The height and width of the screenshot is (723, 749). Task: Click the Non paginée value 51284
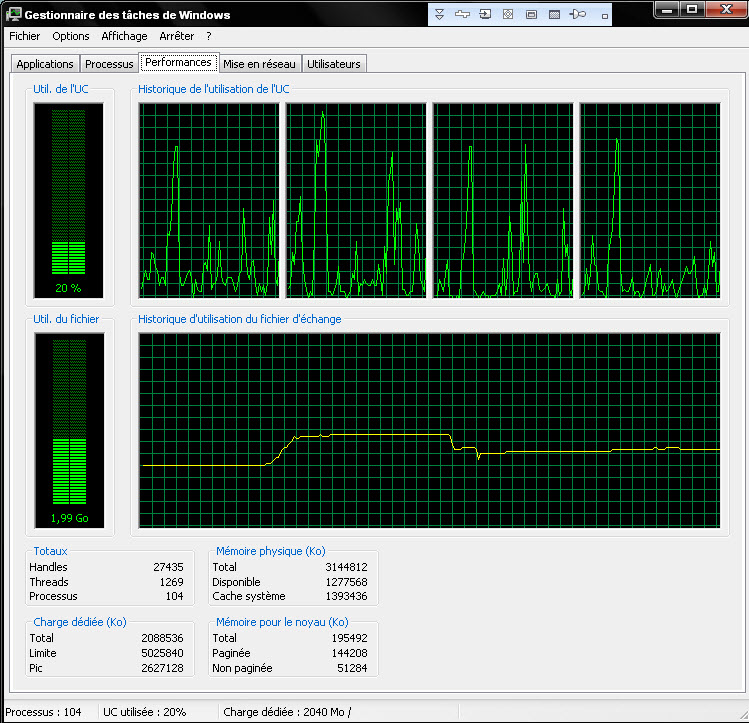point(353,668)
